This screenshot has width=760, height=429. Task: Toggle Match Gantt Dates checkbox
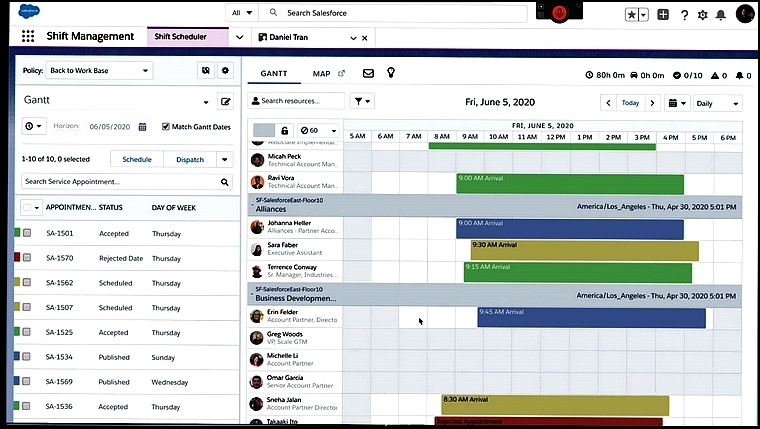tap(166, 127)
